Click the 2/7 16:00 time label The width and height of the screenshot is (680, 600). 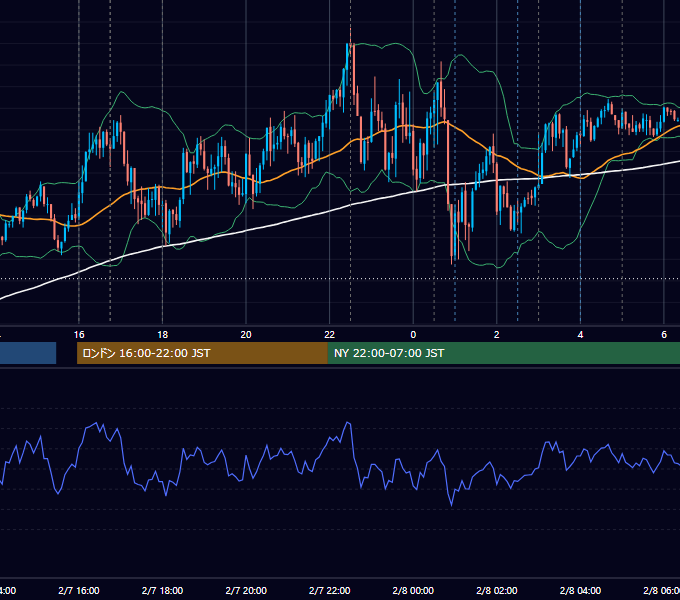click(79, 590)
